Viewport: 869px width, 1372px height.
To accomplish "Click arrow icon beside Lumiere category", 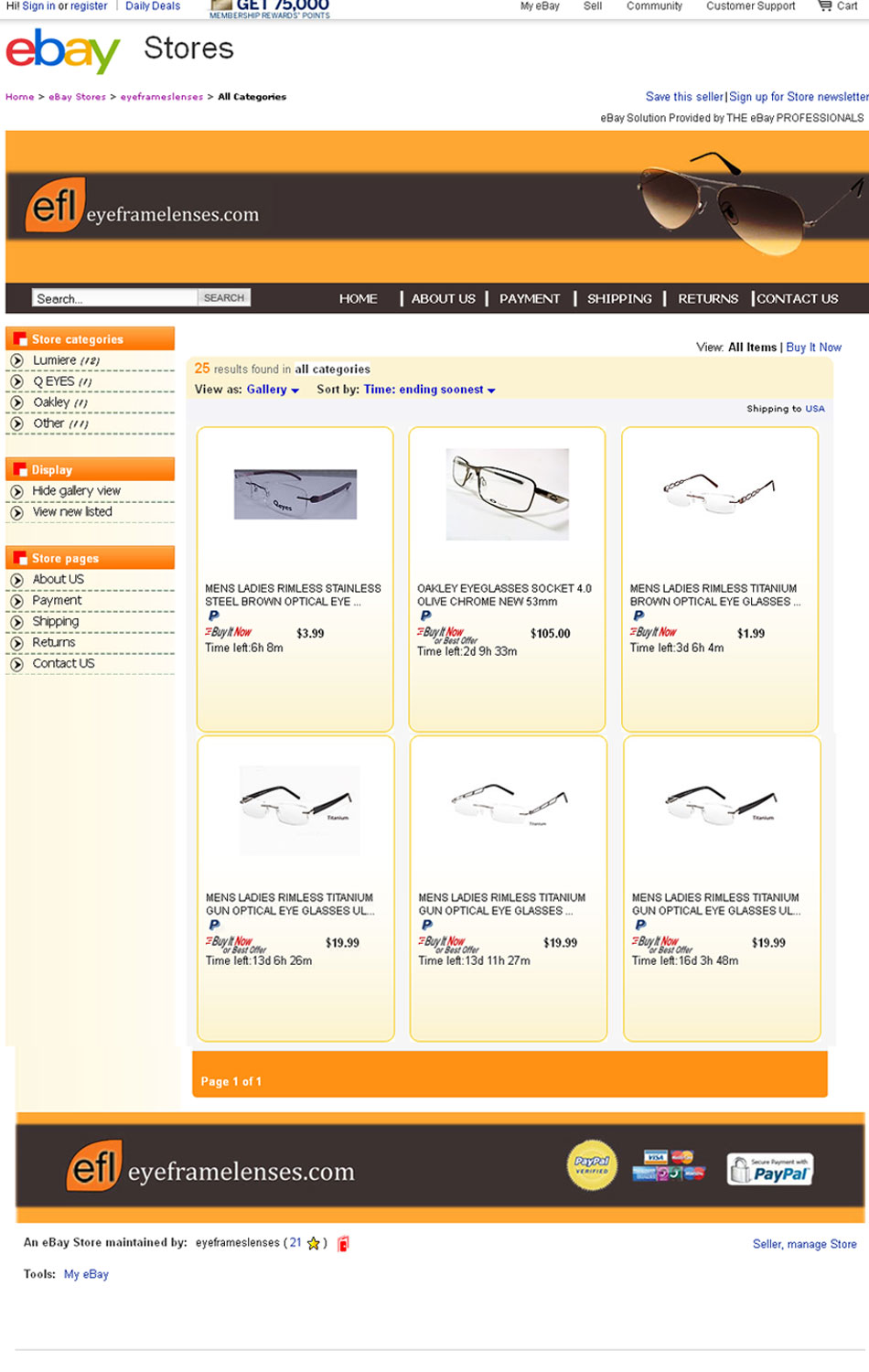I will tap(16, 360).
